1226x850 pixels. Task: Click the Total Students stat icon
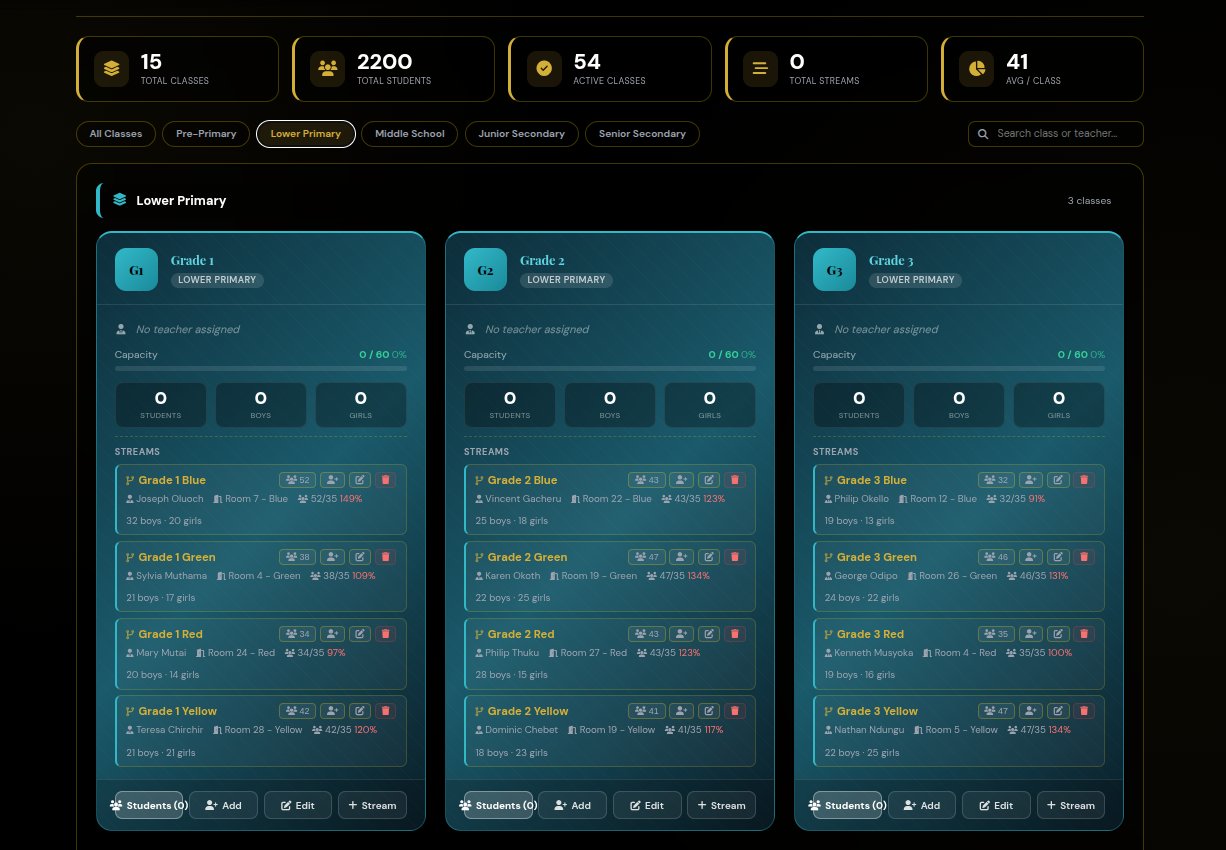[327, 68]
